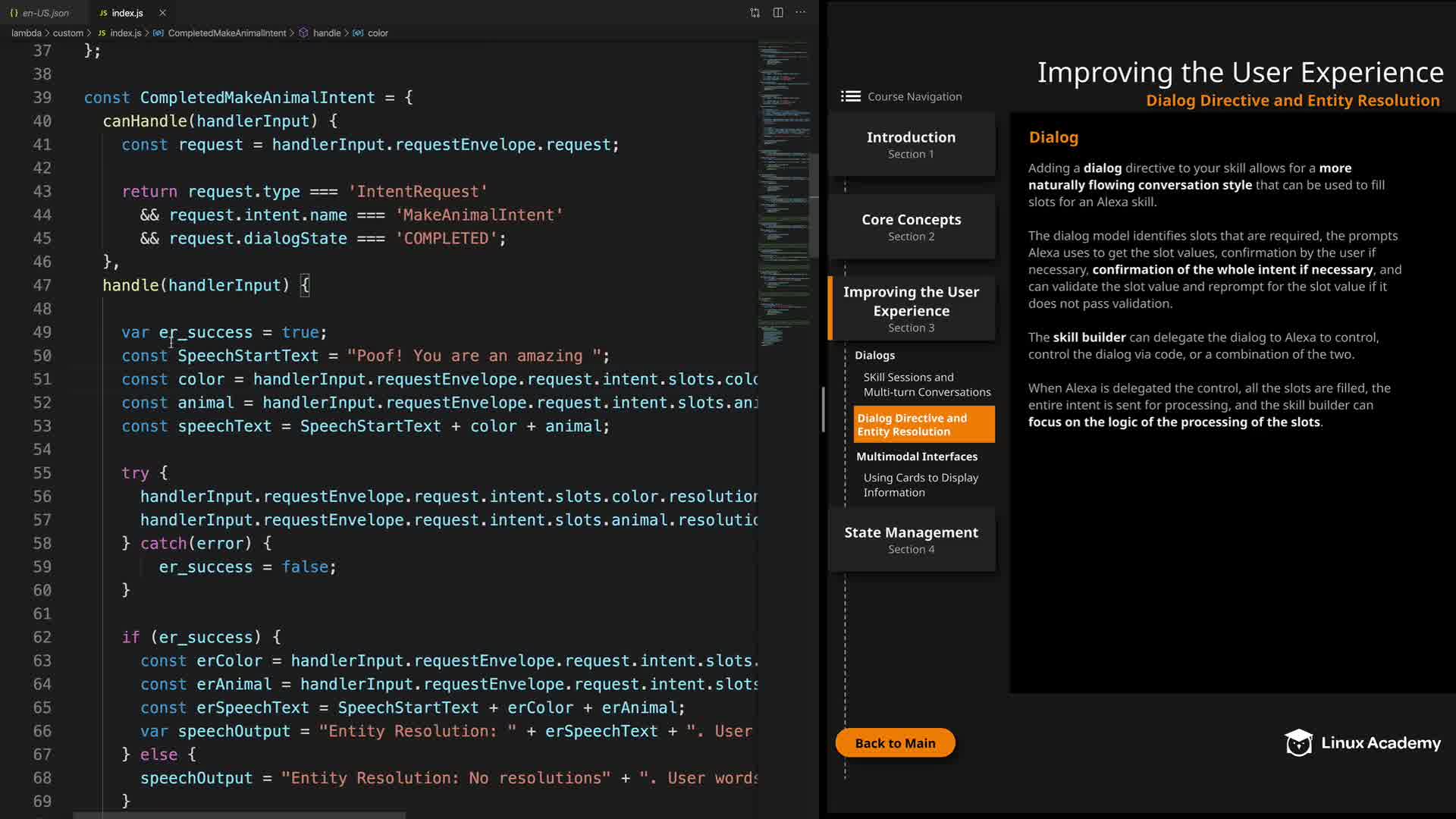Click the Split Editor Right icon
Image resolution: width=1456 pixels, height=819 pixels.
point(778,13)
